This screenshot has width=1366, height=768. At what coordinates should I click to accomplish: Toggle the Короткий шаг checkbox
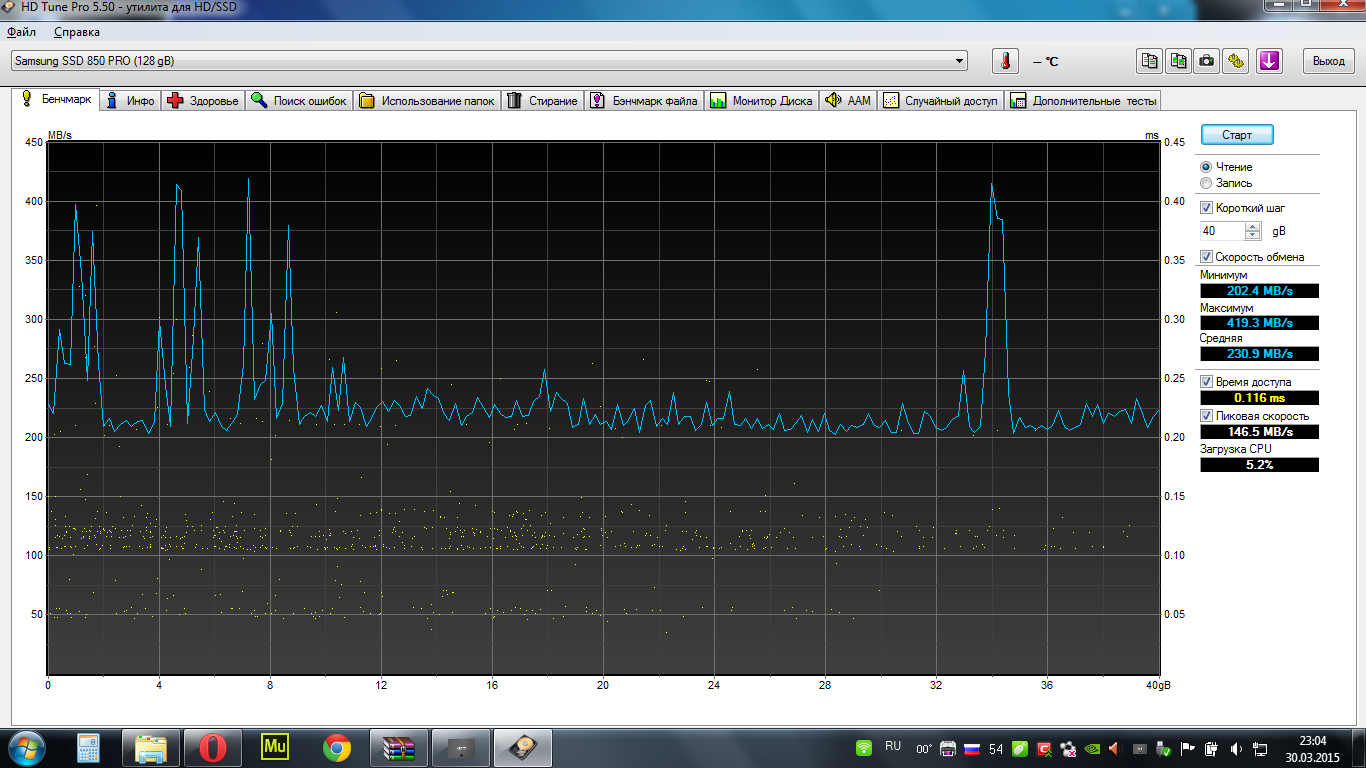[x=1207, y=208]
